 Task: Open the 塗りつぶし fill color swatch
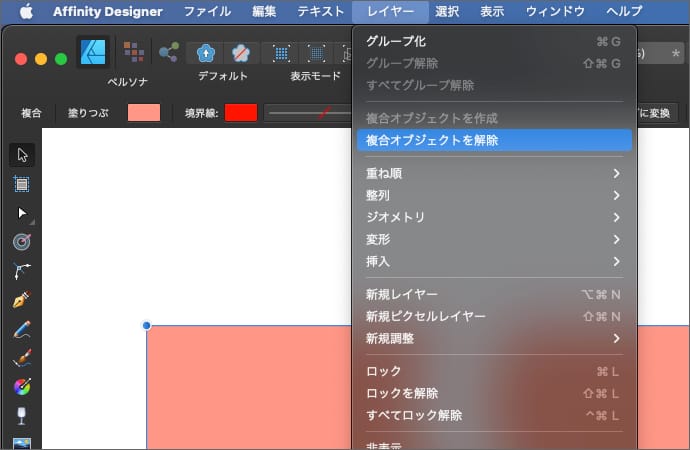click(144, 113)
